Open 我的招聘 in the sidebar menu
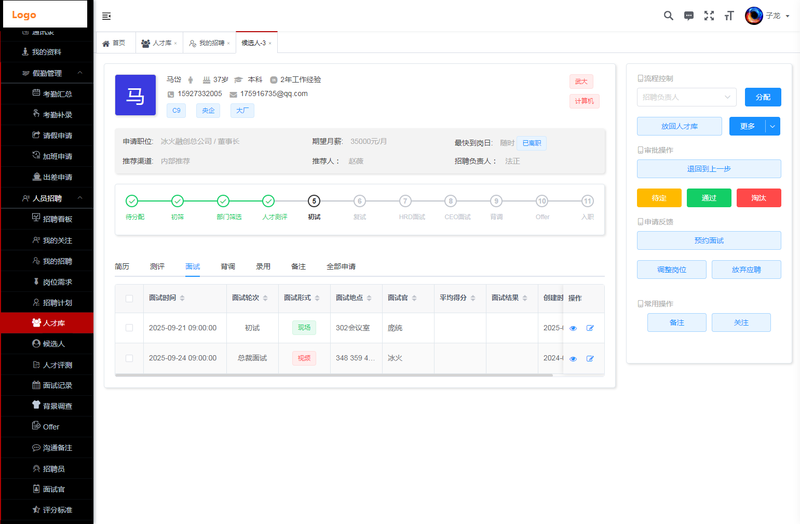The width and height of the screenshot is (800, 524). tap(47, 261)
